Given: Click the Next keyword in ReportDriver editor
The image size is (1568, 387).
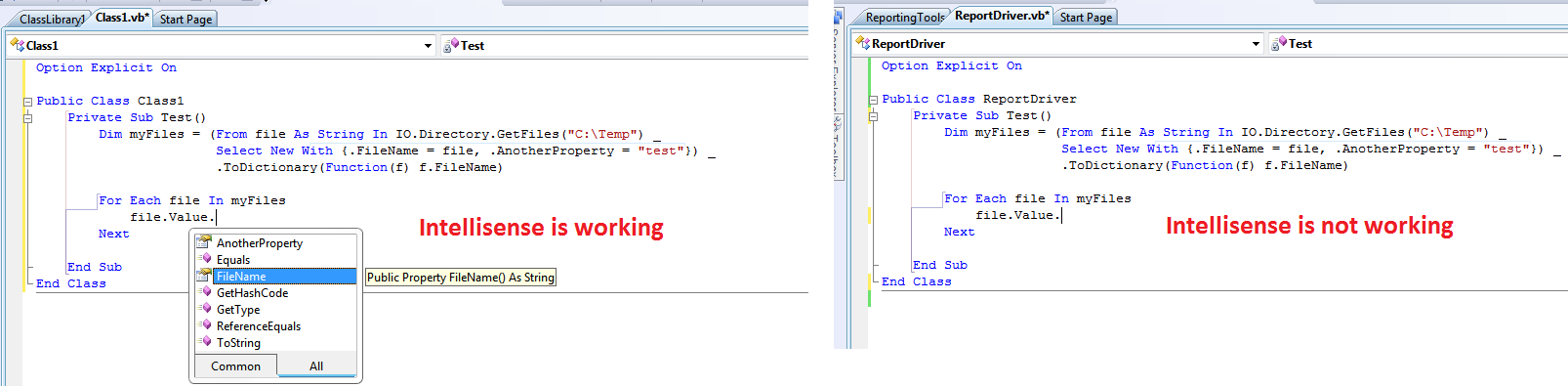Looking at the screenshot, I should pos(959,233).
